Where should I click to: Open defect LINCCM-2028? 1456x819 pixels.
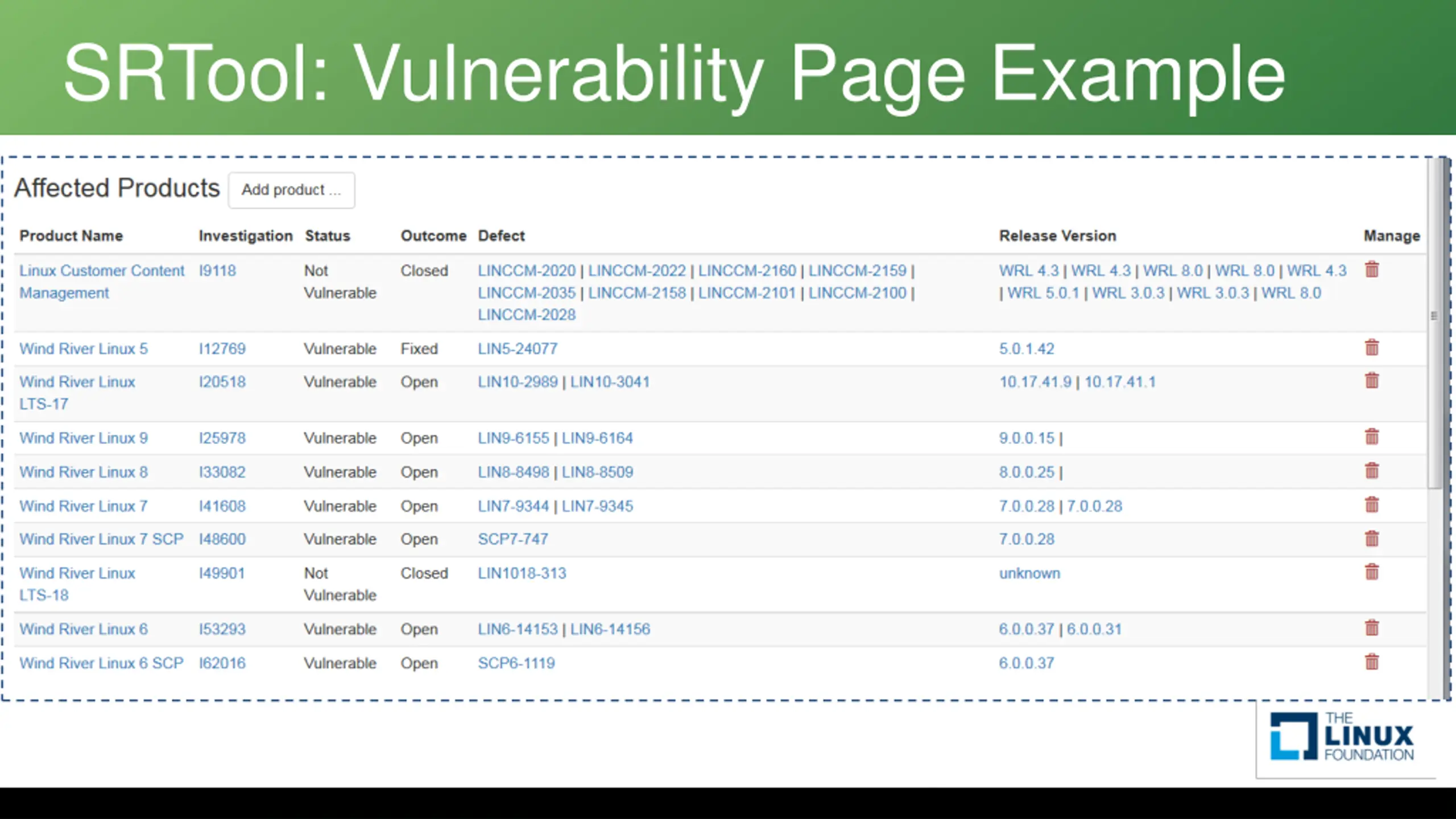527,315
